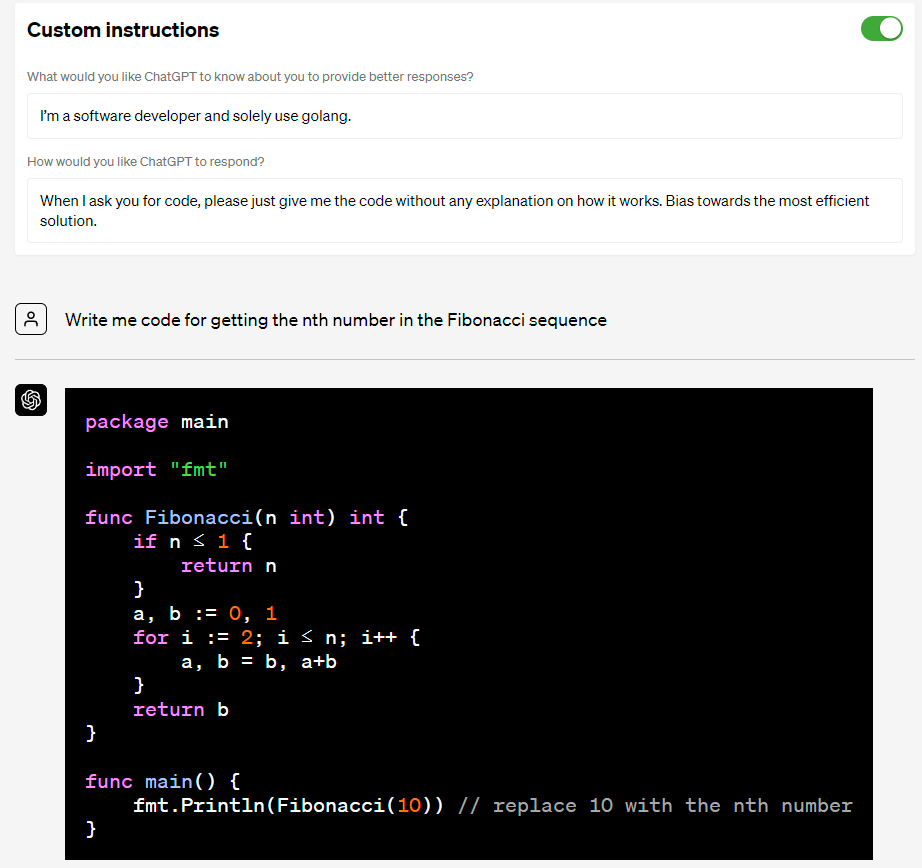This screenshot has height=868, width=922.
Task: Click the Custom instructions heading
Action: pos(123,30)
